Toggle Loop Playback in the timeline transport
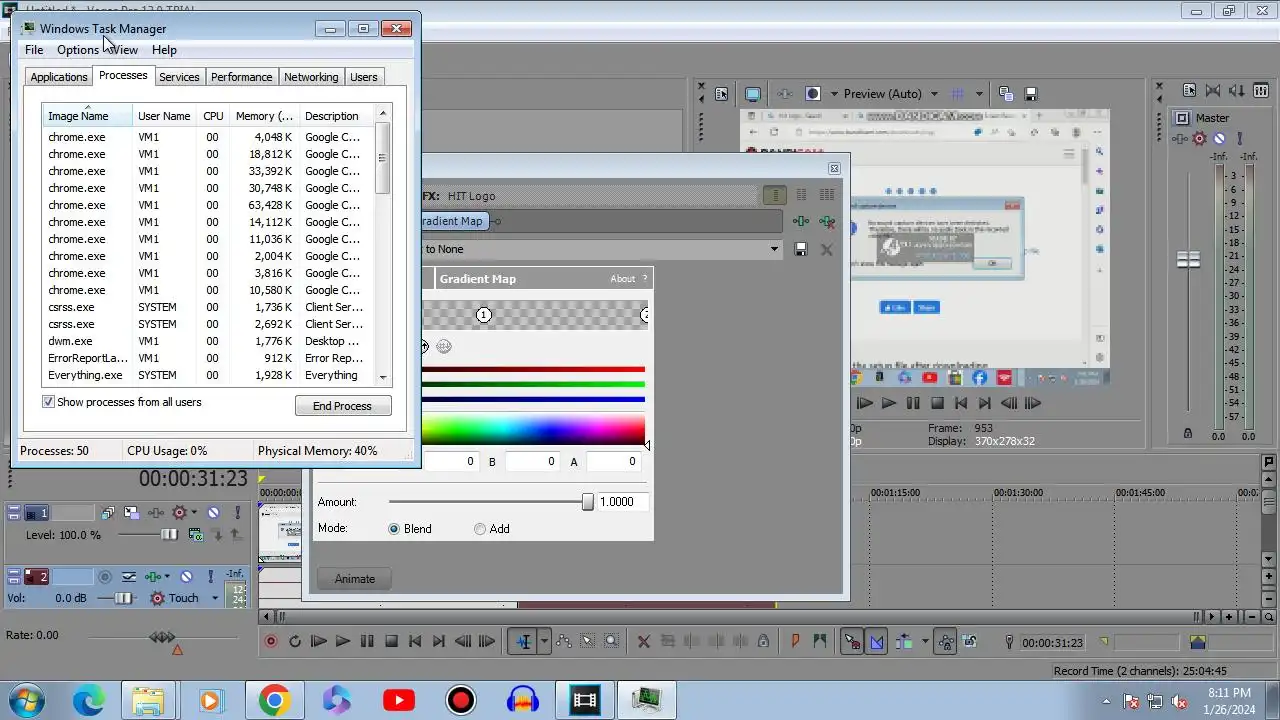The width and height of the screenshot is (1280, 720). 295,641
